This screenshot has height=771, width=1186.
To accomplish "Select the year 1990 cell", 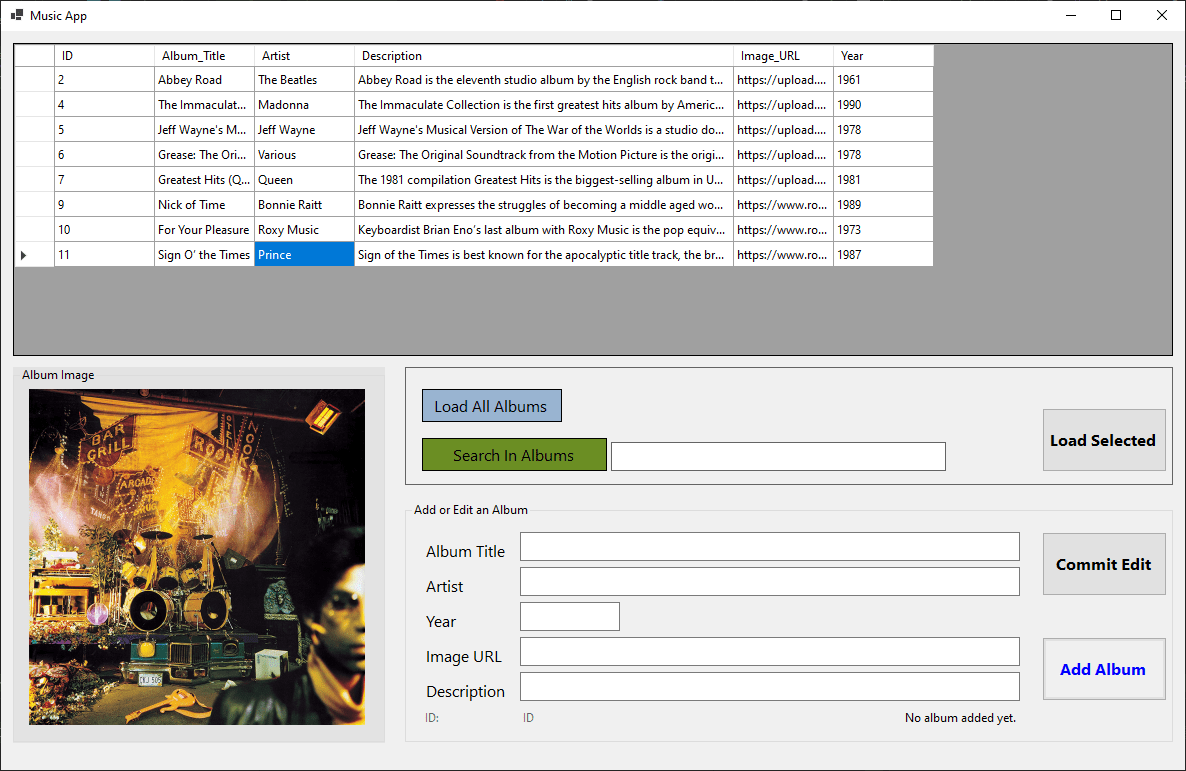I will pos(883,104).
